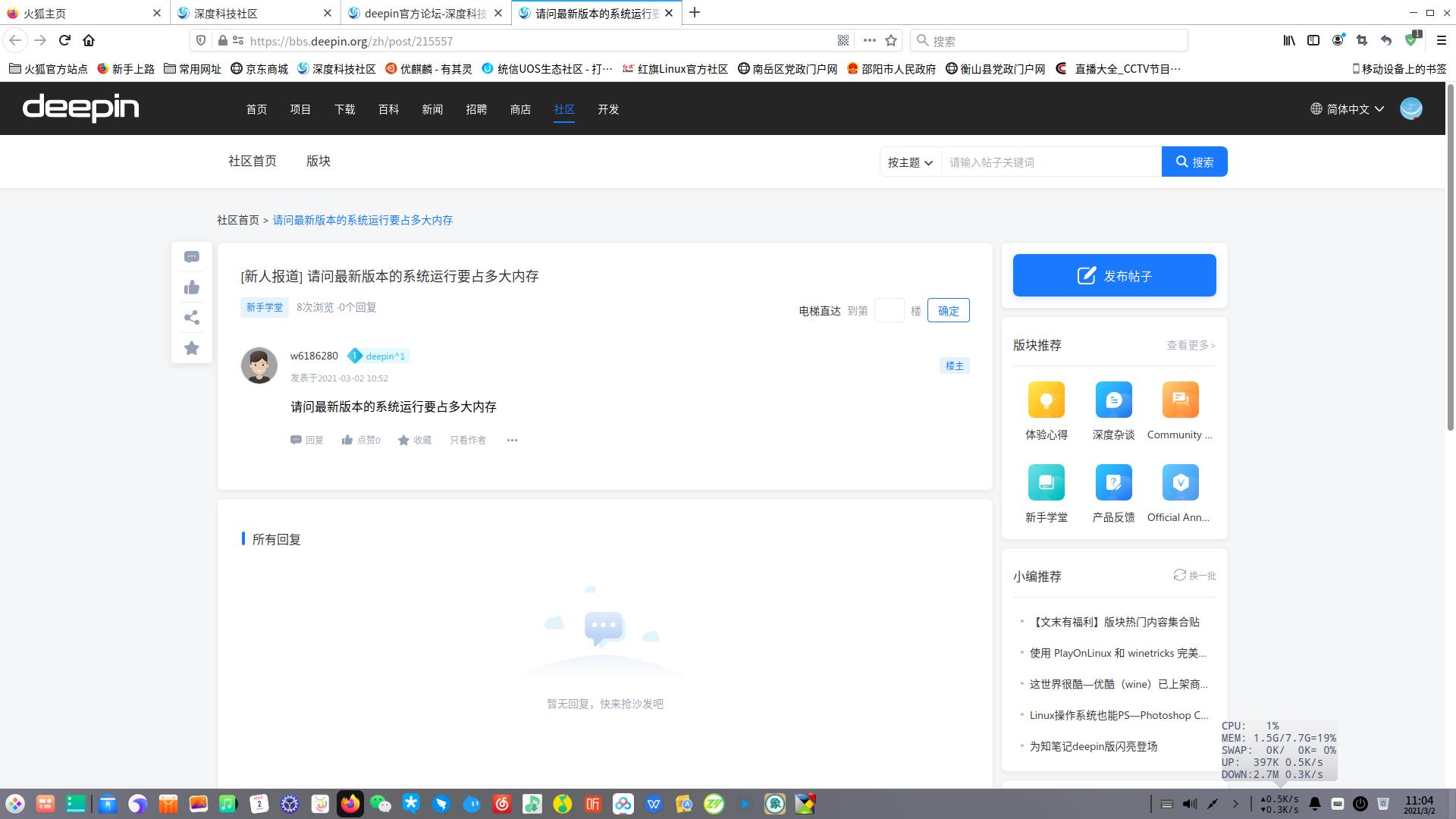Open the 产品反馈 board icon
This screenshot has width=1456, height=819.
click(1113, 482)
